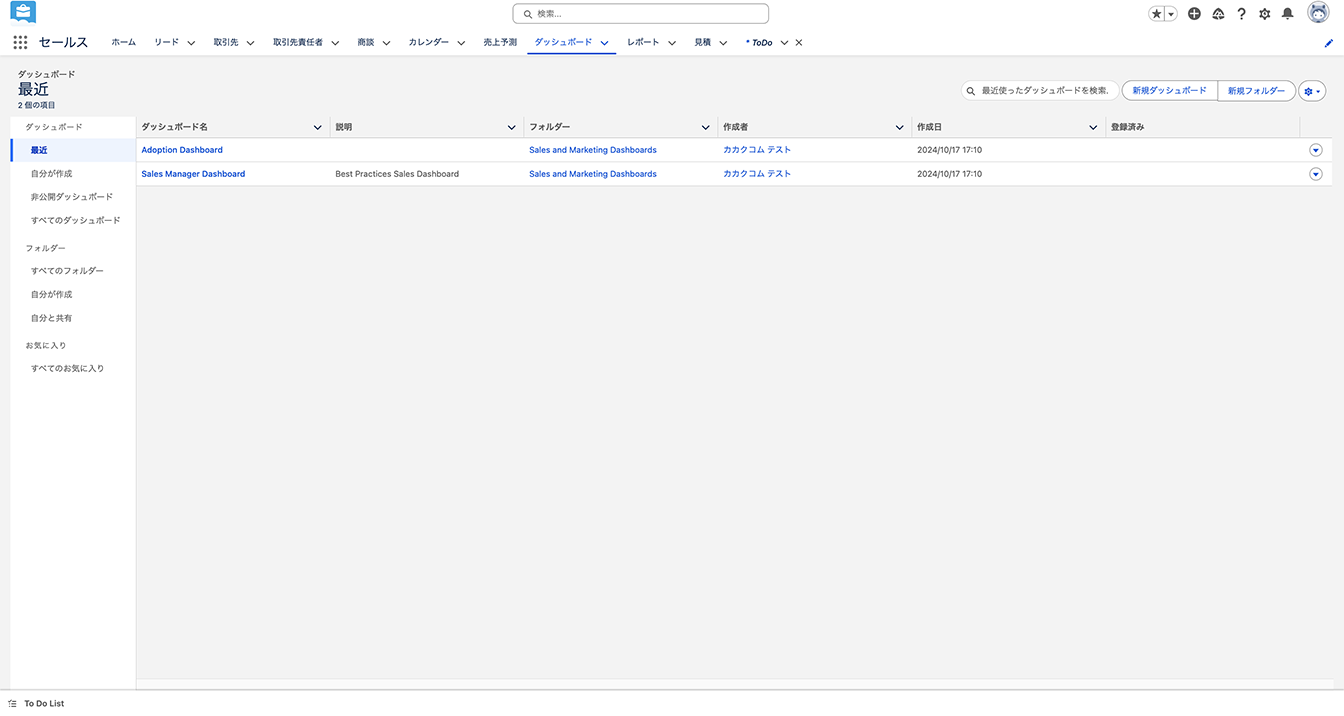Expand the カレンダー tab dropdown chevron
This screenshot has width=1344, height=716.
coord(461,43)
